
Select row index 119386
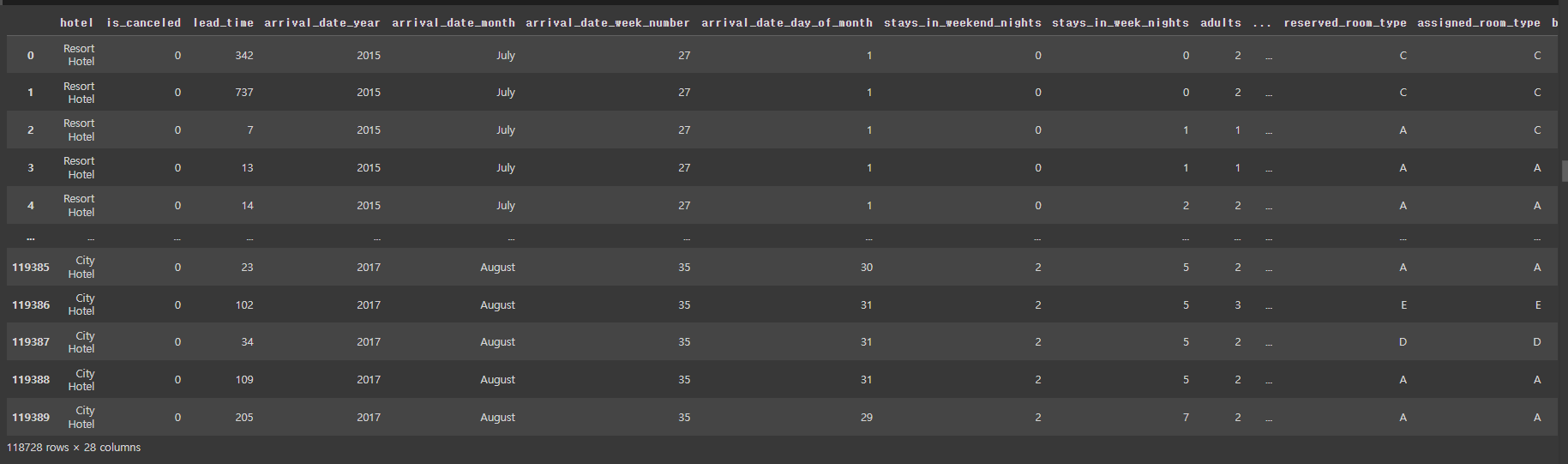pyautogui.click(x=31, y=305)
